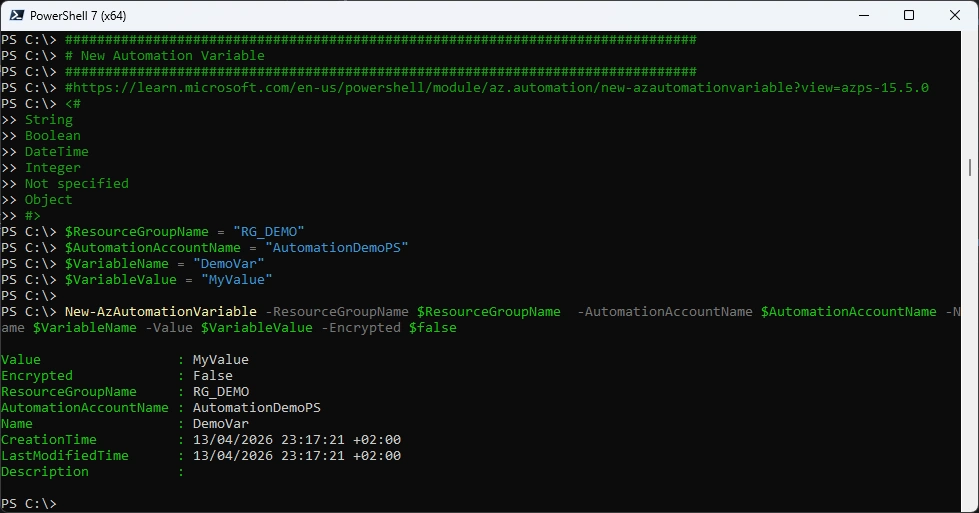Click the "# New Automation Variable" comment
979x513 pixels.
point(165,56)
